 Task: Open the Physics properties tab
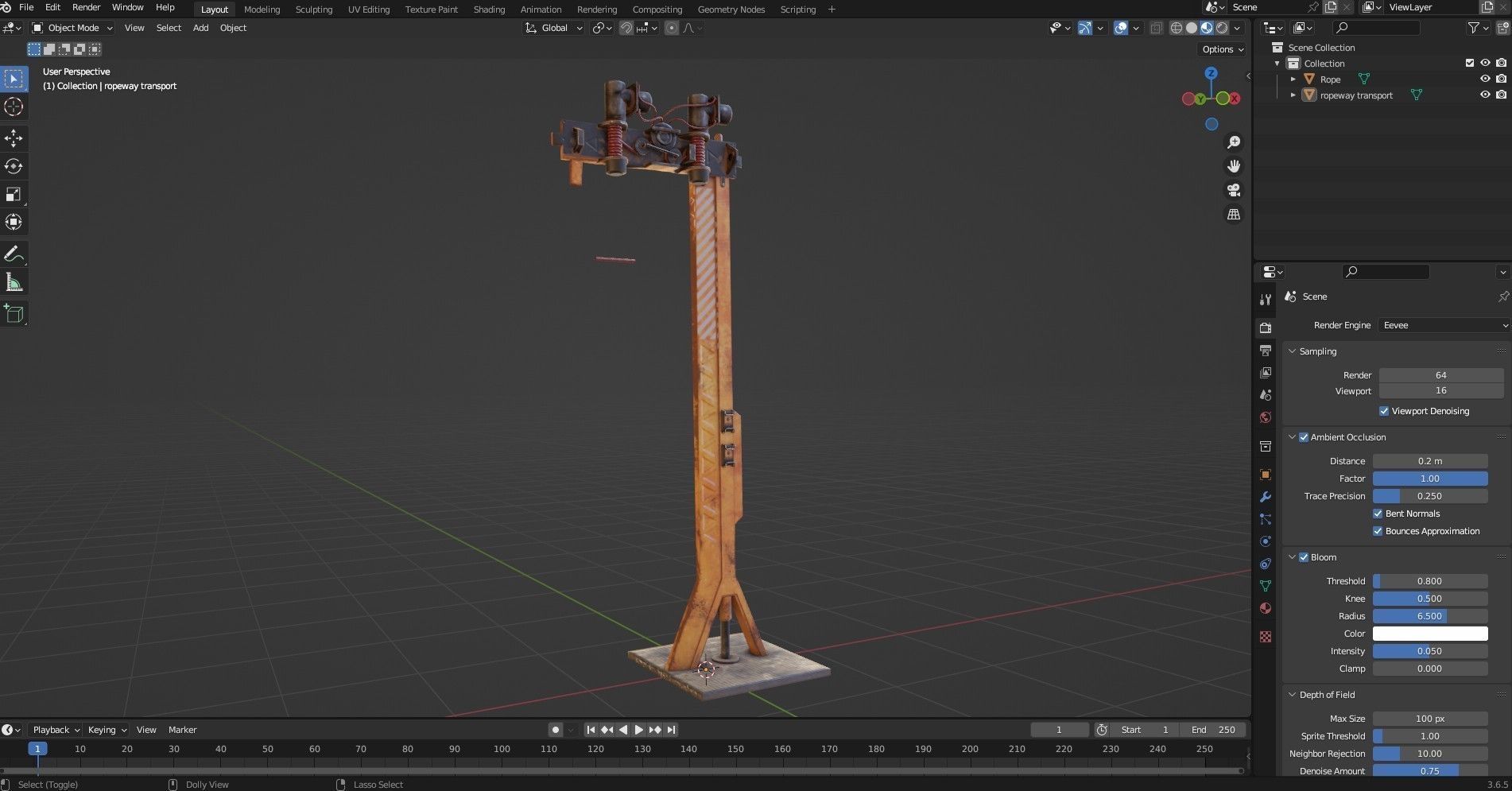click(x=1266, y=541)
